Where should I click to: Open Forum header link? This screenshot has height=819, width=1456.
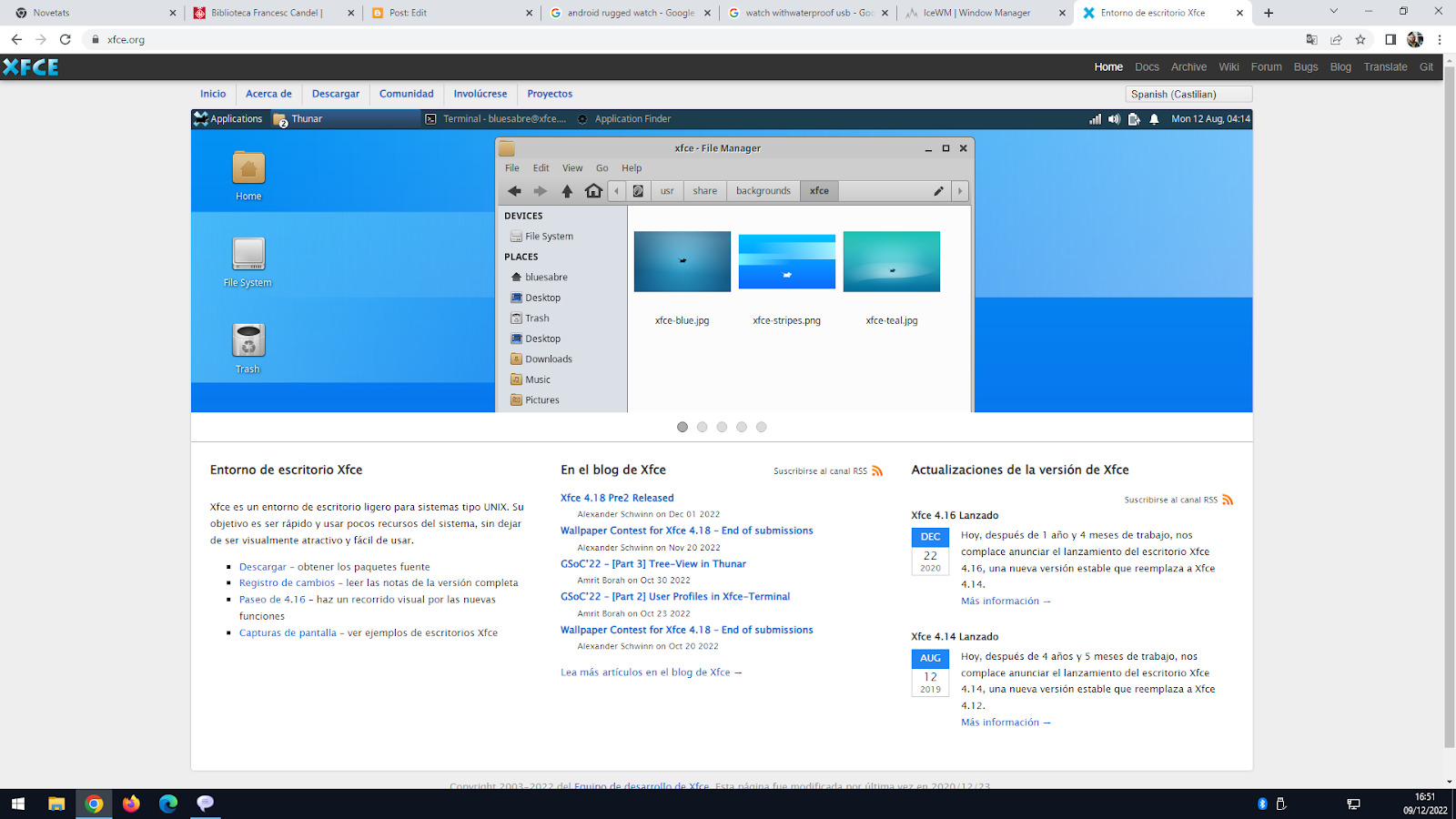[1266, 67]
